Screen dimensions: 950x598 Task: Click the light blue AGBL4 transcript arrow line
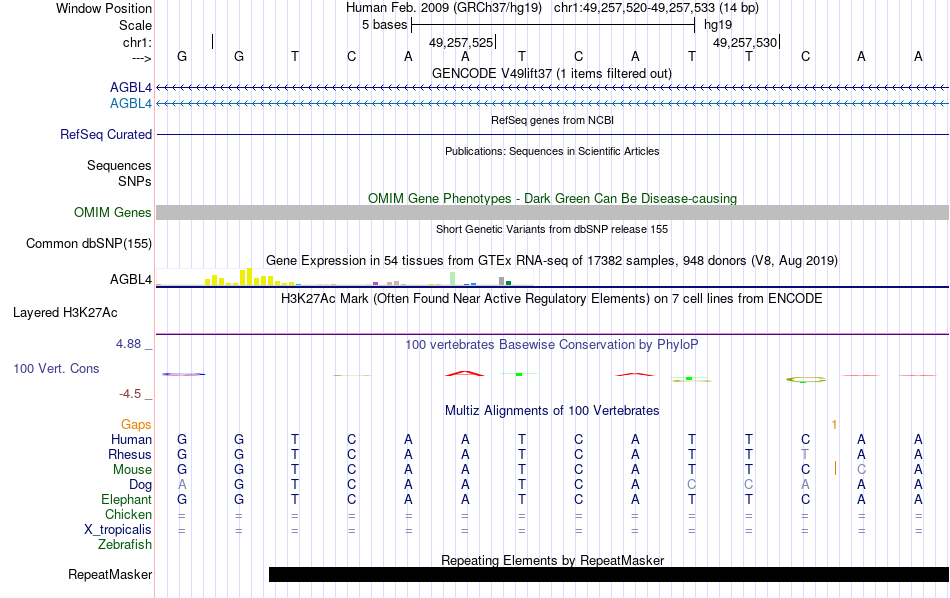click(552, 104)
